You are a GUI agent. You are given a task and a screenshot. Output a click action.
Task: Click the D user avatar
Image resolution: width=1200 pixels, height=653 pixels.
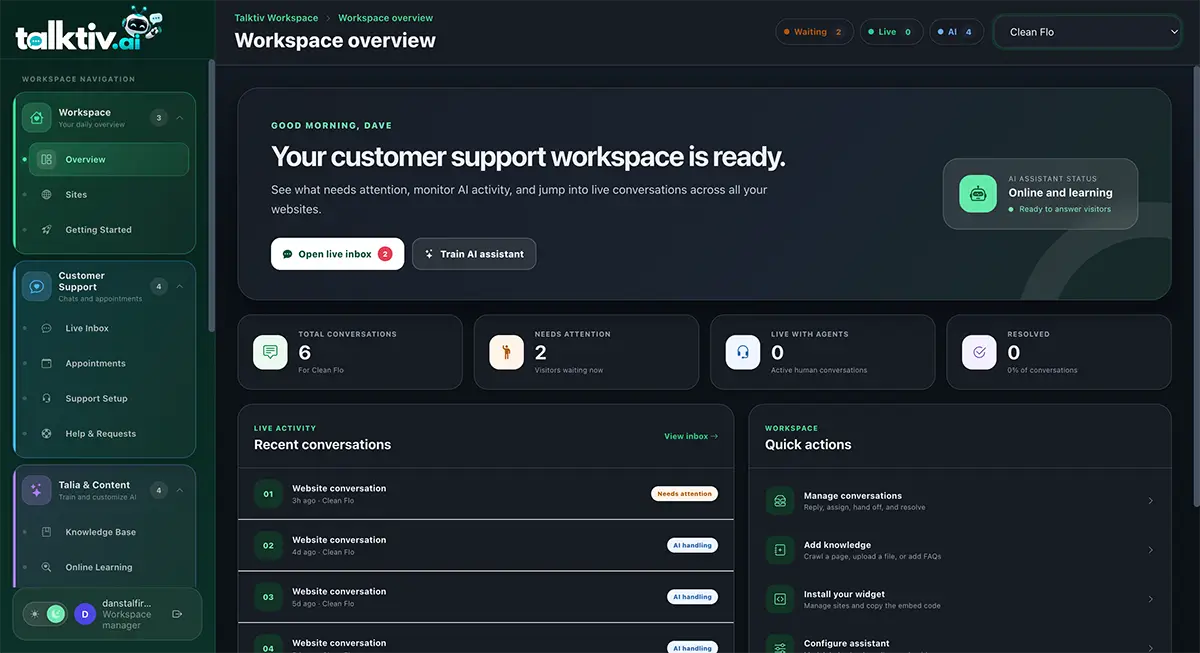tap(85, 614)
